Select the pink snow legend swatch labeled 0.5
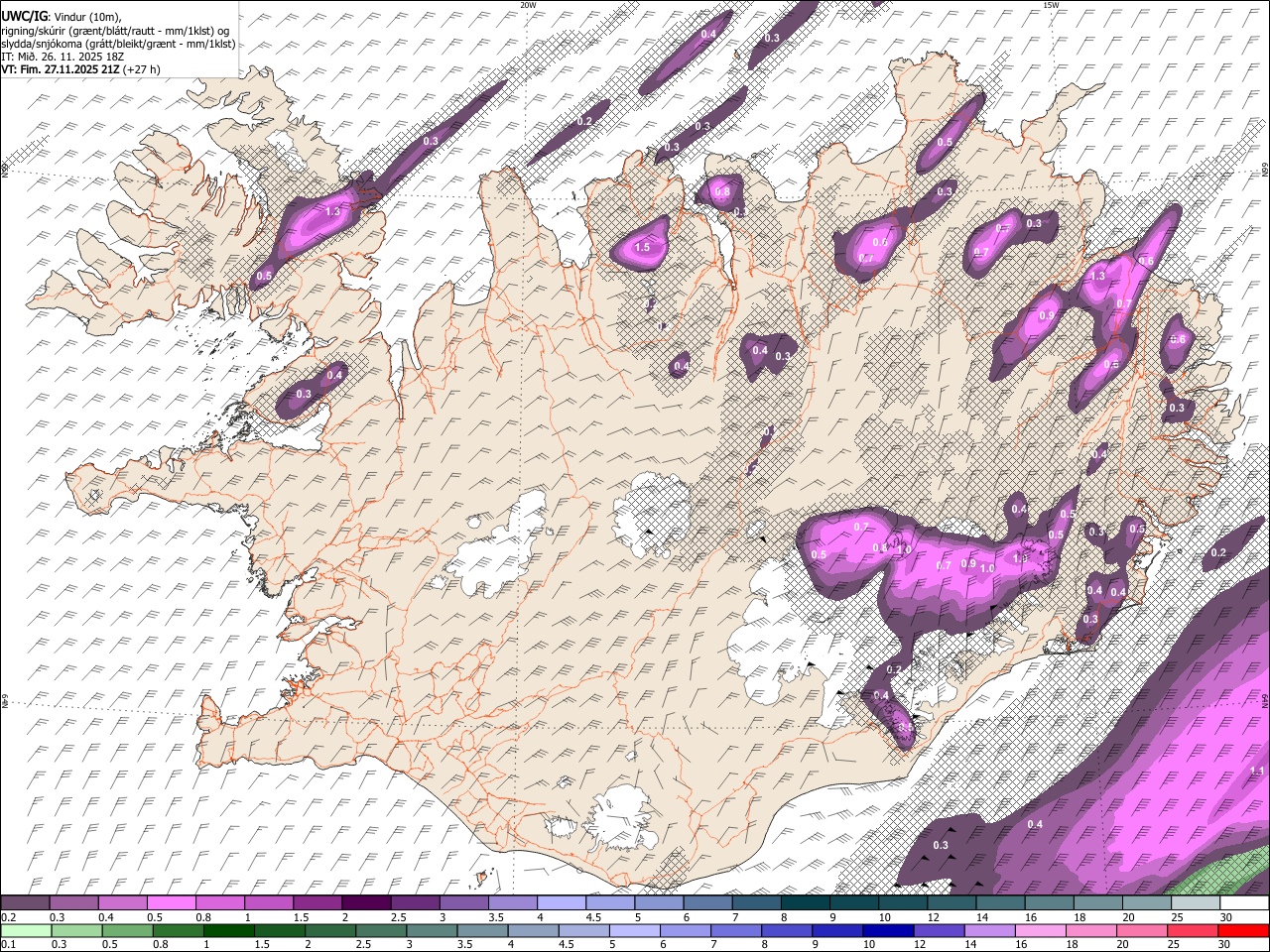This screenshot has height=952, width=1270. (x=171, y=903)
